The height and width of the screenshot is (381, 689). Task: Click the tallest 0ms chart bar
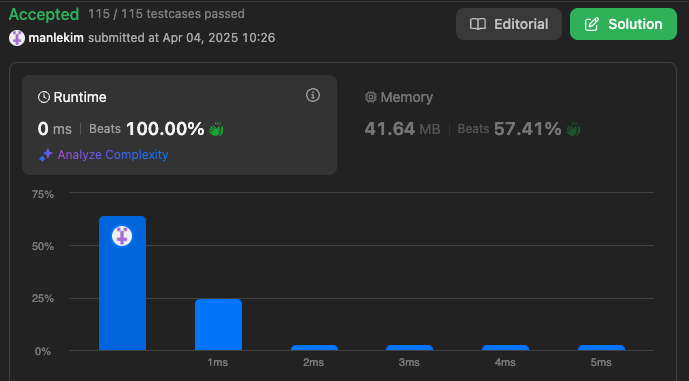pyautogui.click(x=123, y=283)
